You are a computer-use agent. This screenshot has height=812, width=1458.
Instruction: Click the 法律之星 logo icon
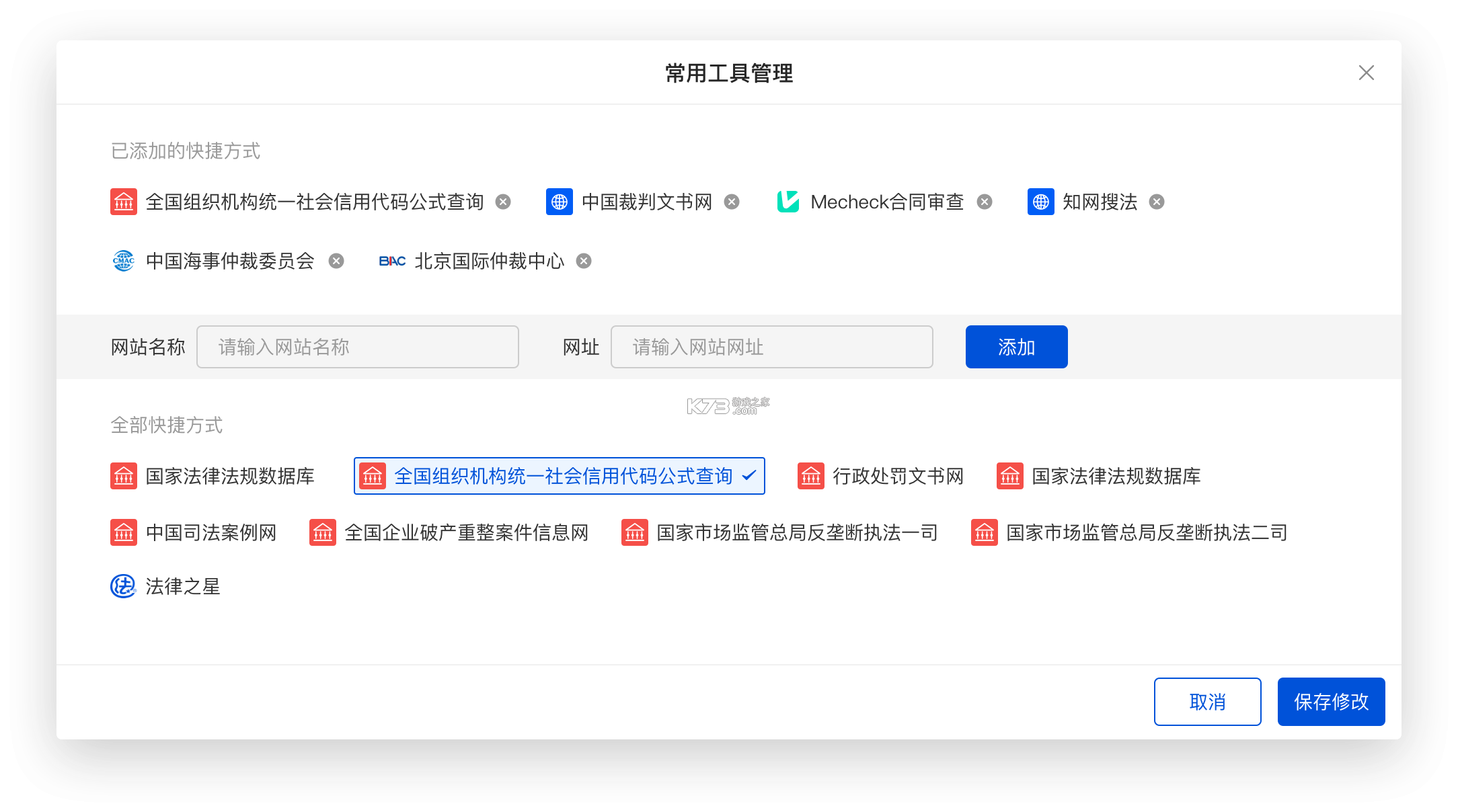[124, 586]
